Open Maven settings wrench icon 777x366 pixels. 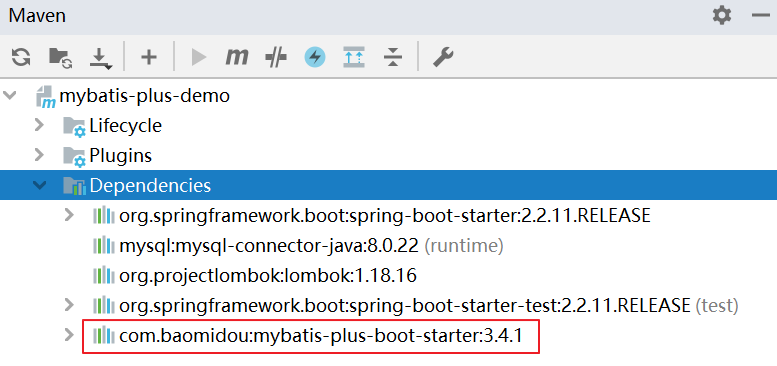coord(443,57)
